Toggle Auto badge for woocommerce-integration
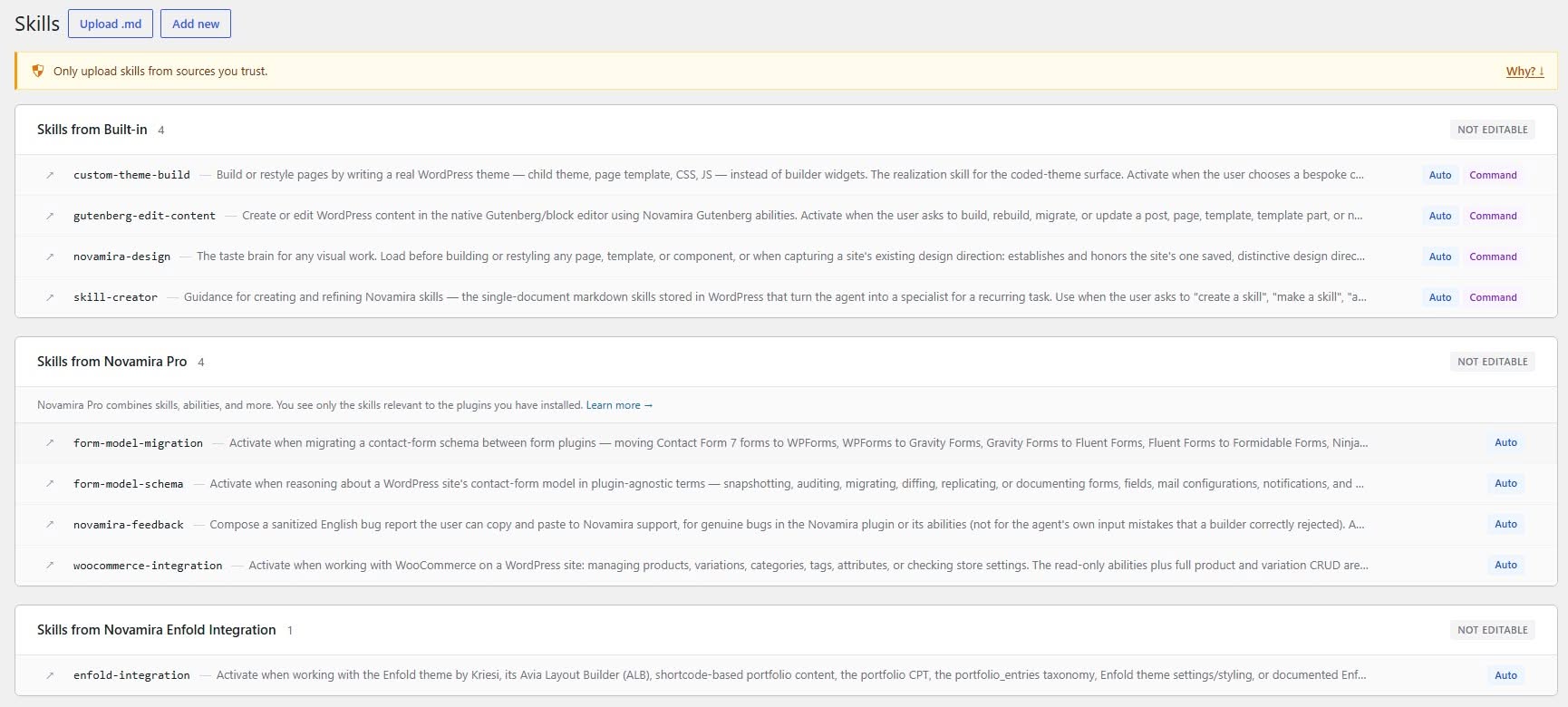The height and width of the screenshot is (707, 1568). [1505, 565]
